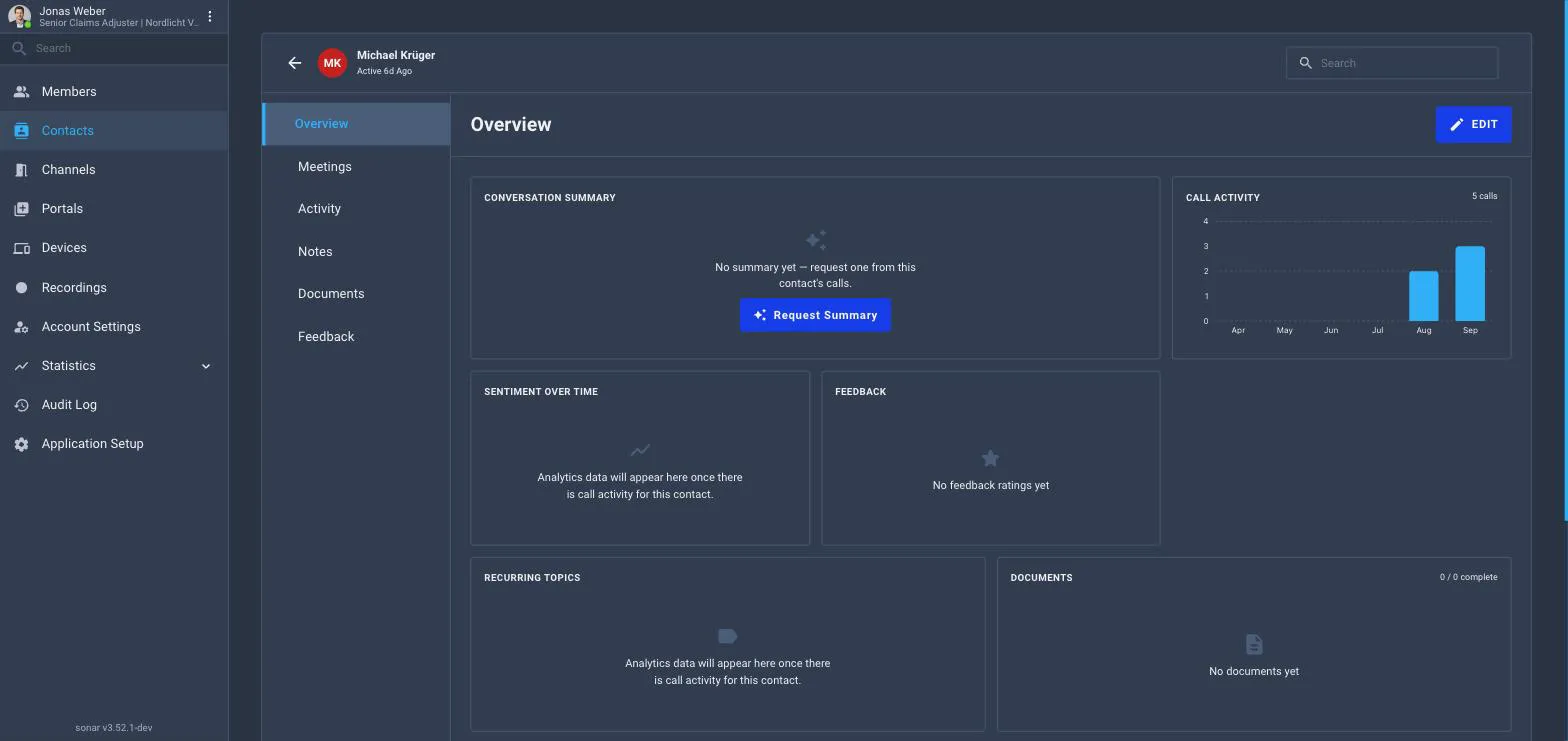The image size is (1568, 741).
Task: Open the Notes tab
Action: 357,252
